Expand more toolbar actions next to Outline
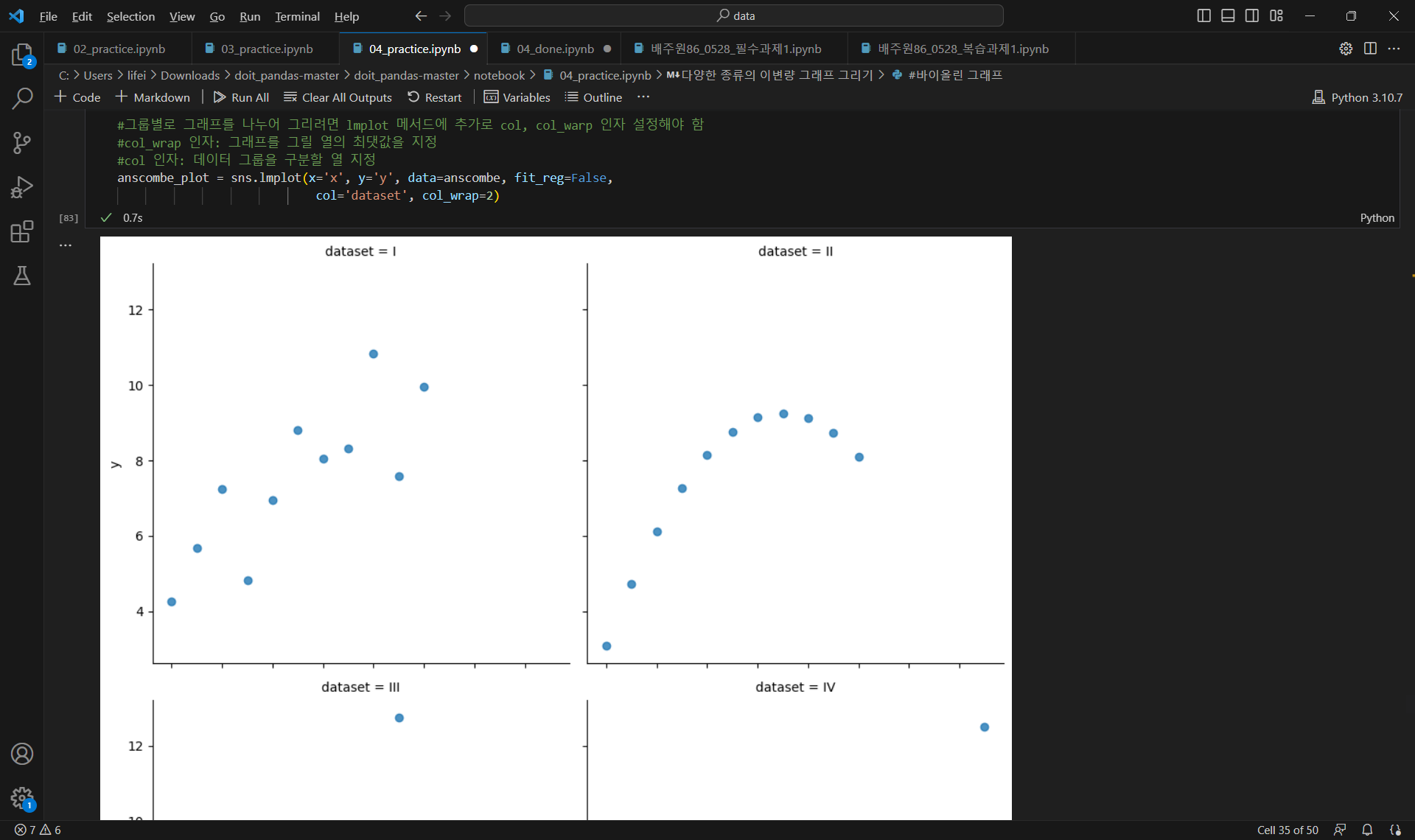Image resolution: width=1415 pixels, height=840 pixels. [x=643, y=97]
